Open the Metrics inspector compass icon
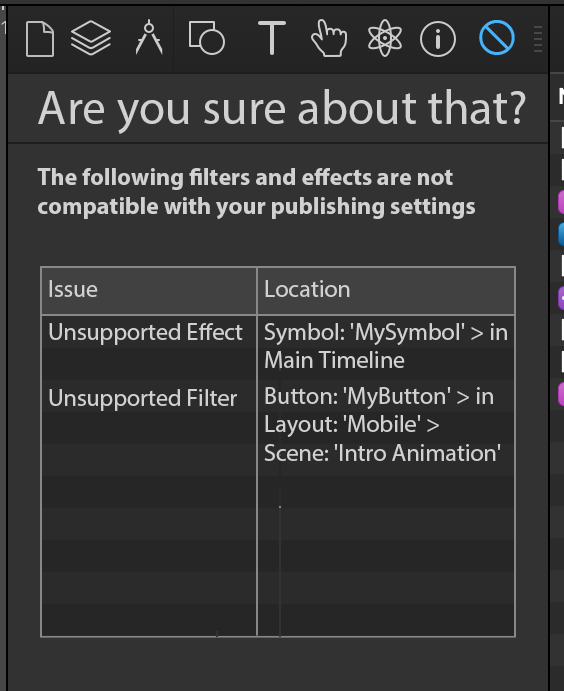Screen dimensions: 564x691 click(x=149, y=37)
